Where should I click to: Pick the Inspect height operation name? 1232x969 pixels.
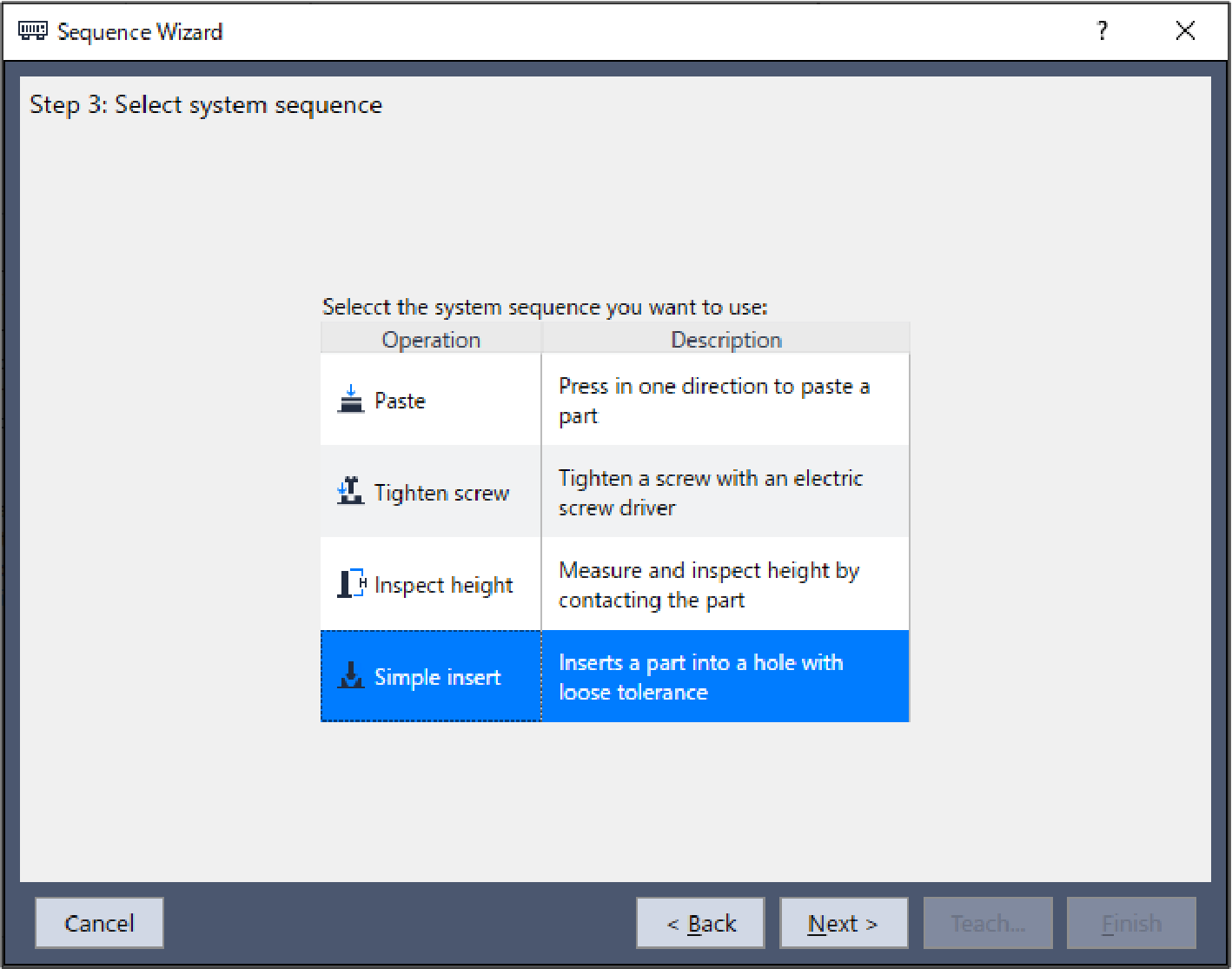pyautogui.click(x=443, y=585)
